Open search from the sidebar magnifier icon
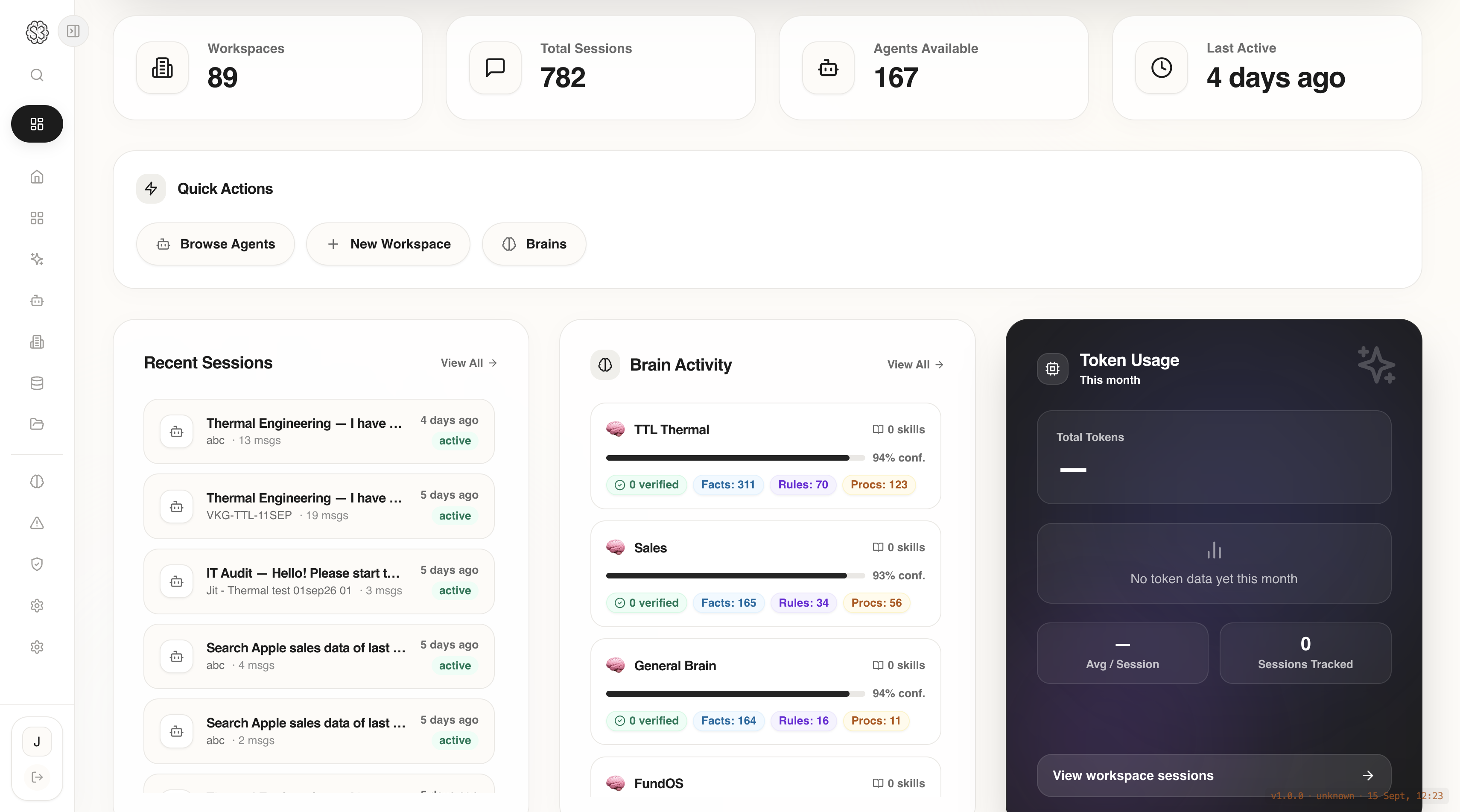The image size is (1460, 812). (x=37, y=76)
